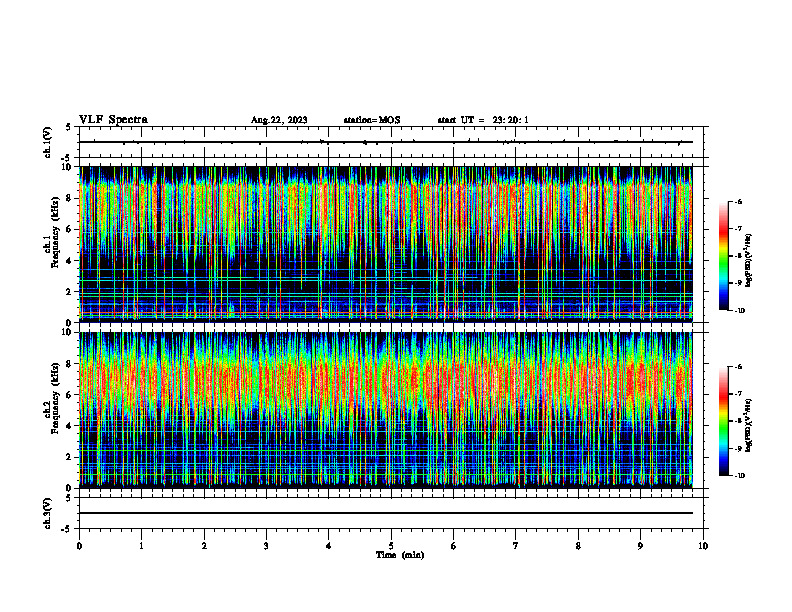Click the "6" tick on the time axis
The image size is (792, 612).
(454, 546)
